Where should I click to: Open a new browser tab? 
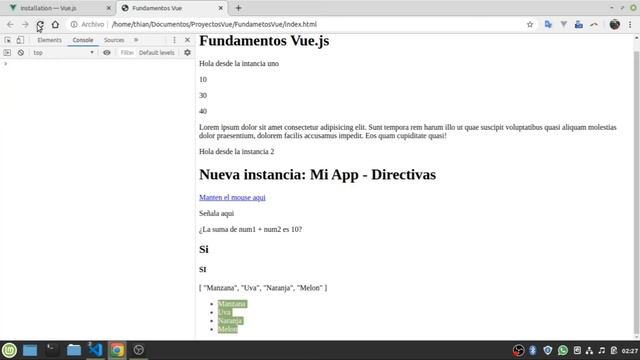[238, 8]
